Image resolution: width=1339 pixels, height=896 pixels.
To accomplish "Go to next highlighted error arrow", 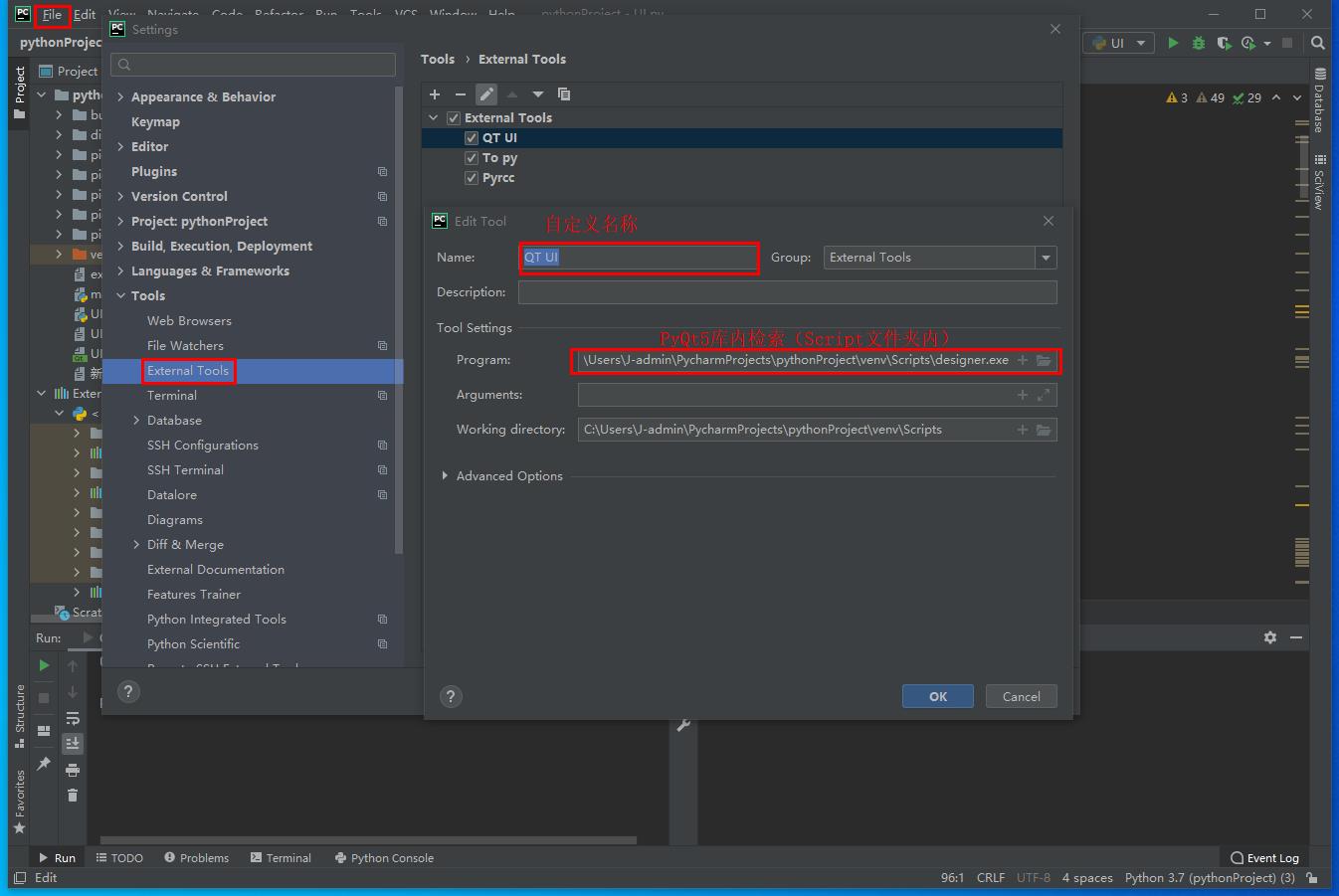I will point(1297,97).
